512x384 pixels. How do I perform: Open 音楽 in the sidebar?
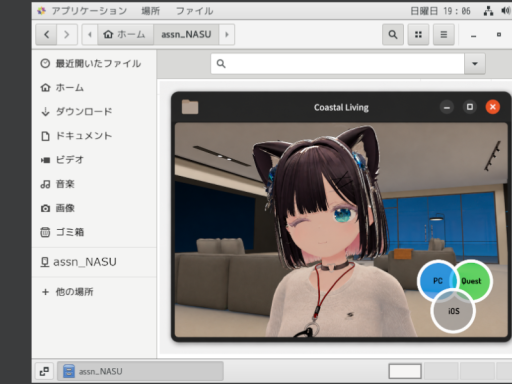tap(94, 184)
